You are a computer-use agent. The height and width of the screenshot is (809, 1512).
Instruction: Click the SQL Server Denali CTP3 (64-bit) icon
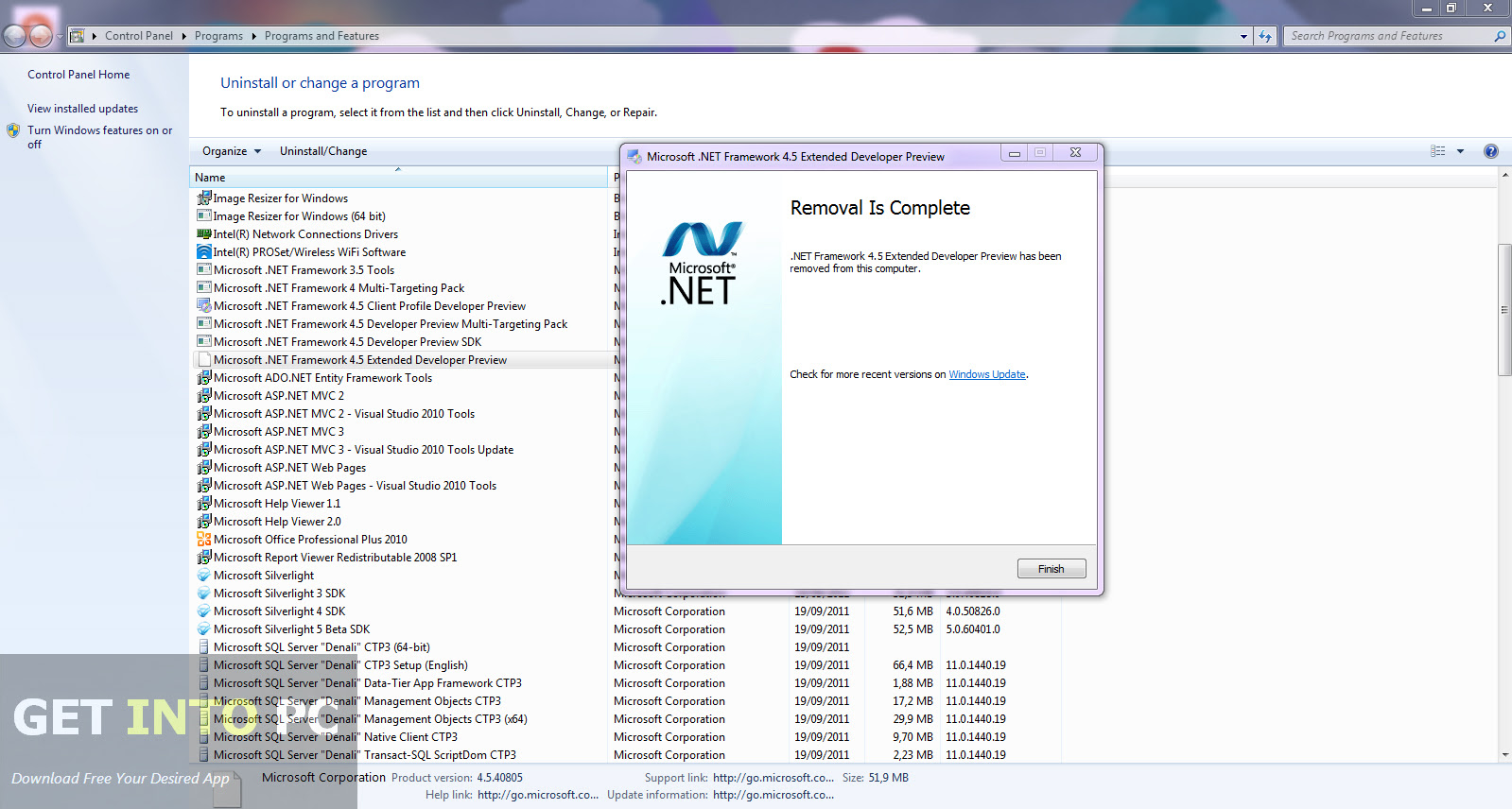[x=204, y=647]
